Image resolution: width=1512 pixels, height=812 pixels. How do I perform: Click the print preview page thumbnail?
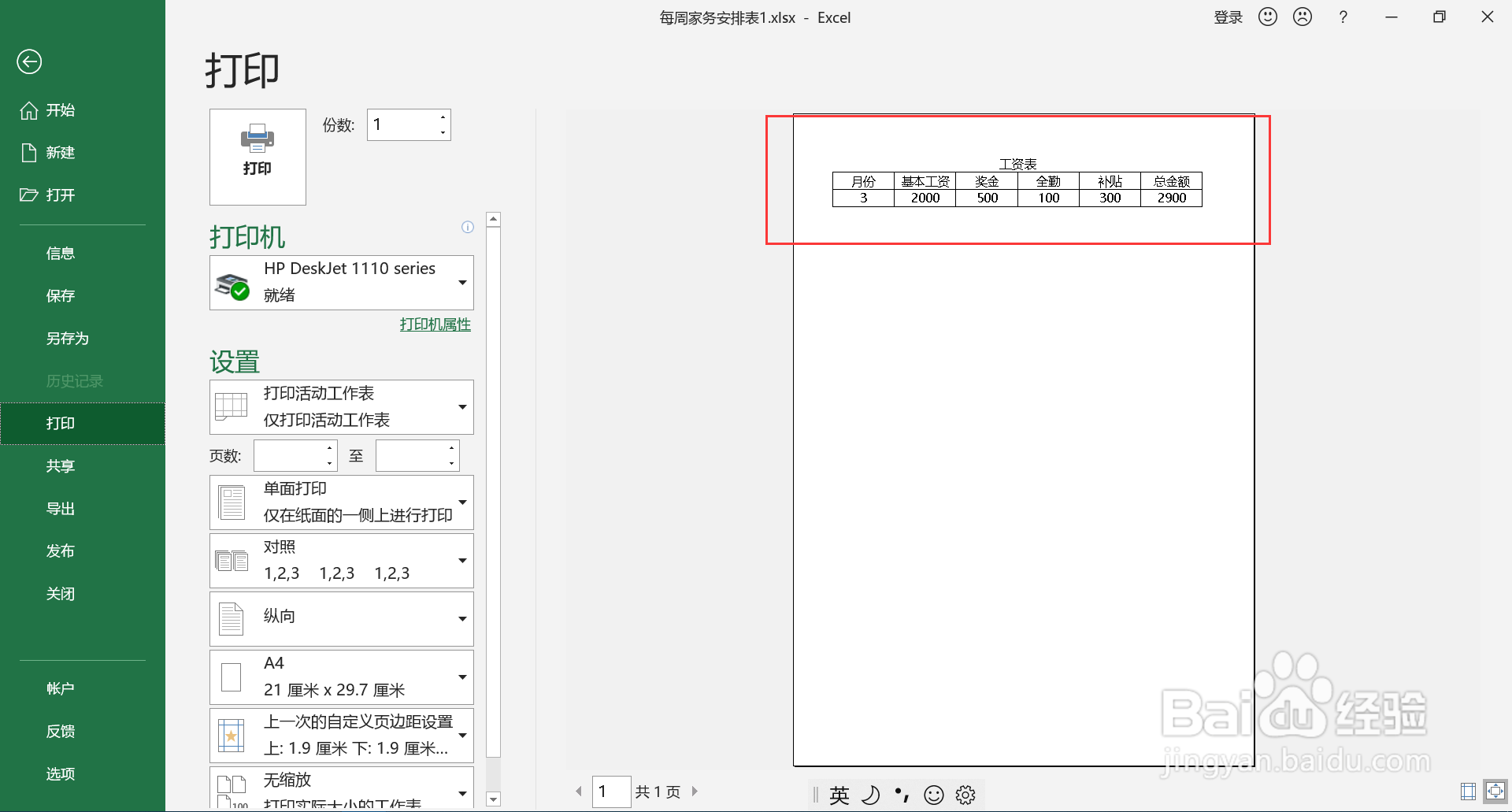(x=1024, y=439)
